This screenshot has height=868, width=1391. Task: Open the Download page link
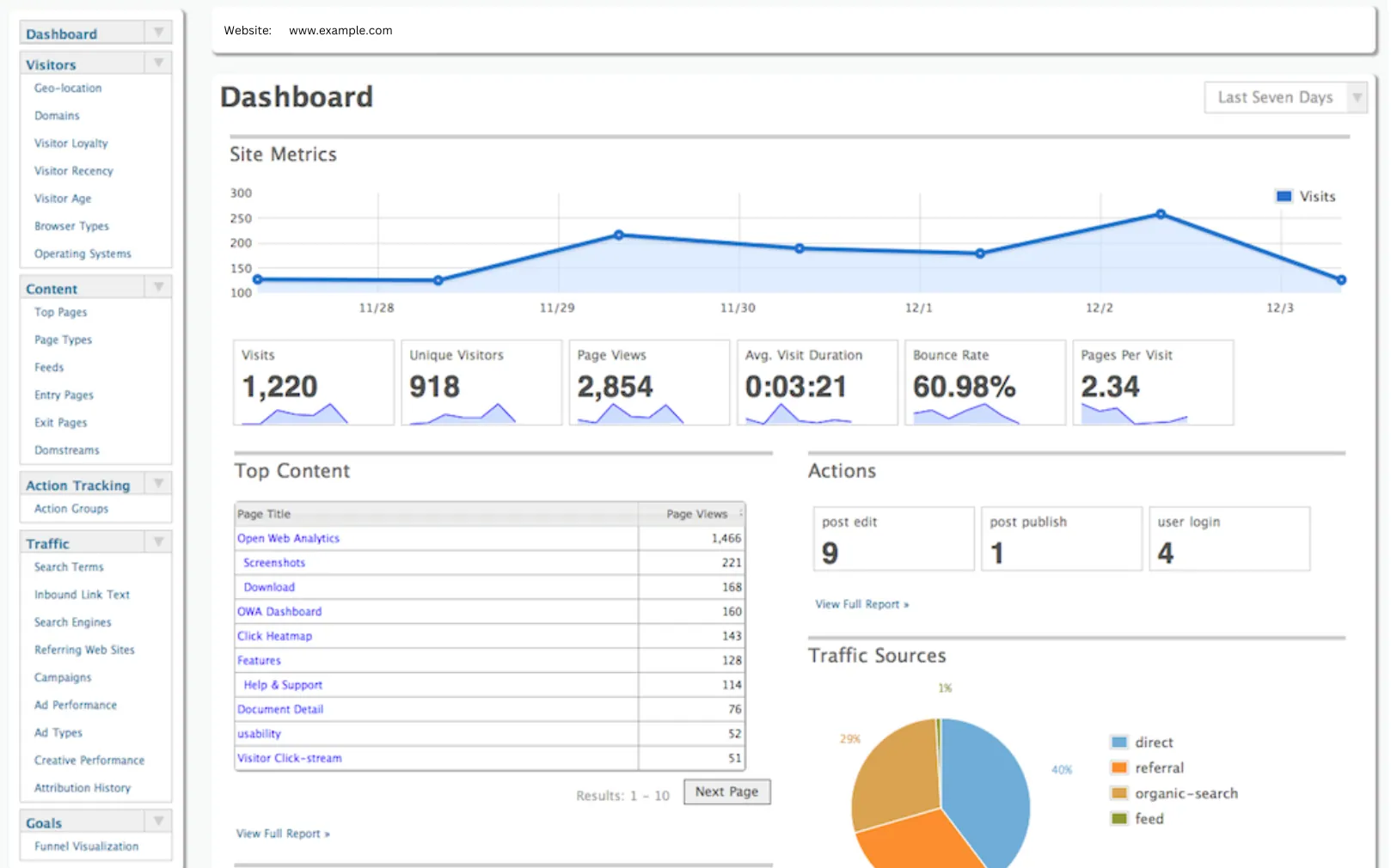269,587
